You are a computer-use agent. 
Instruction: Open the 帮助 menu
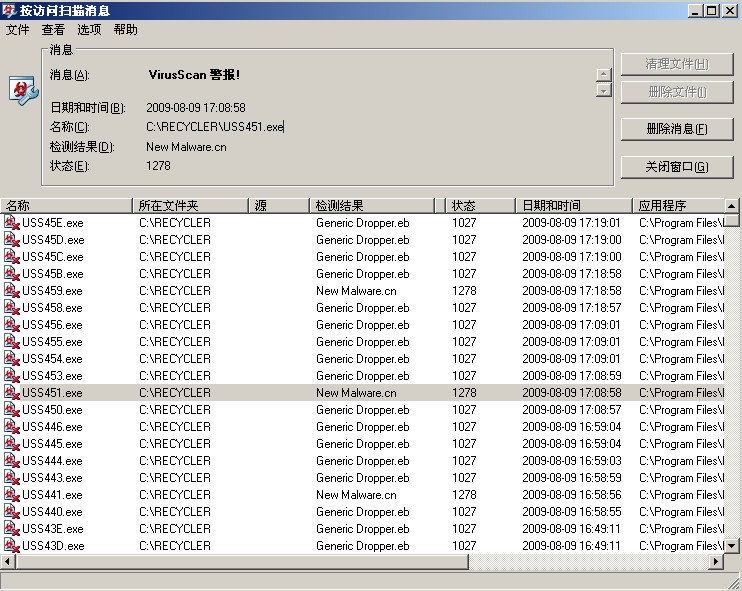point(125,30)
